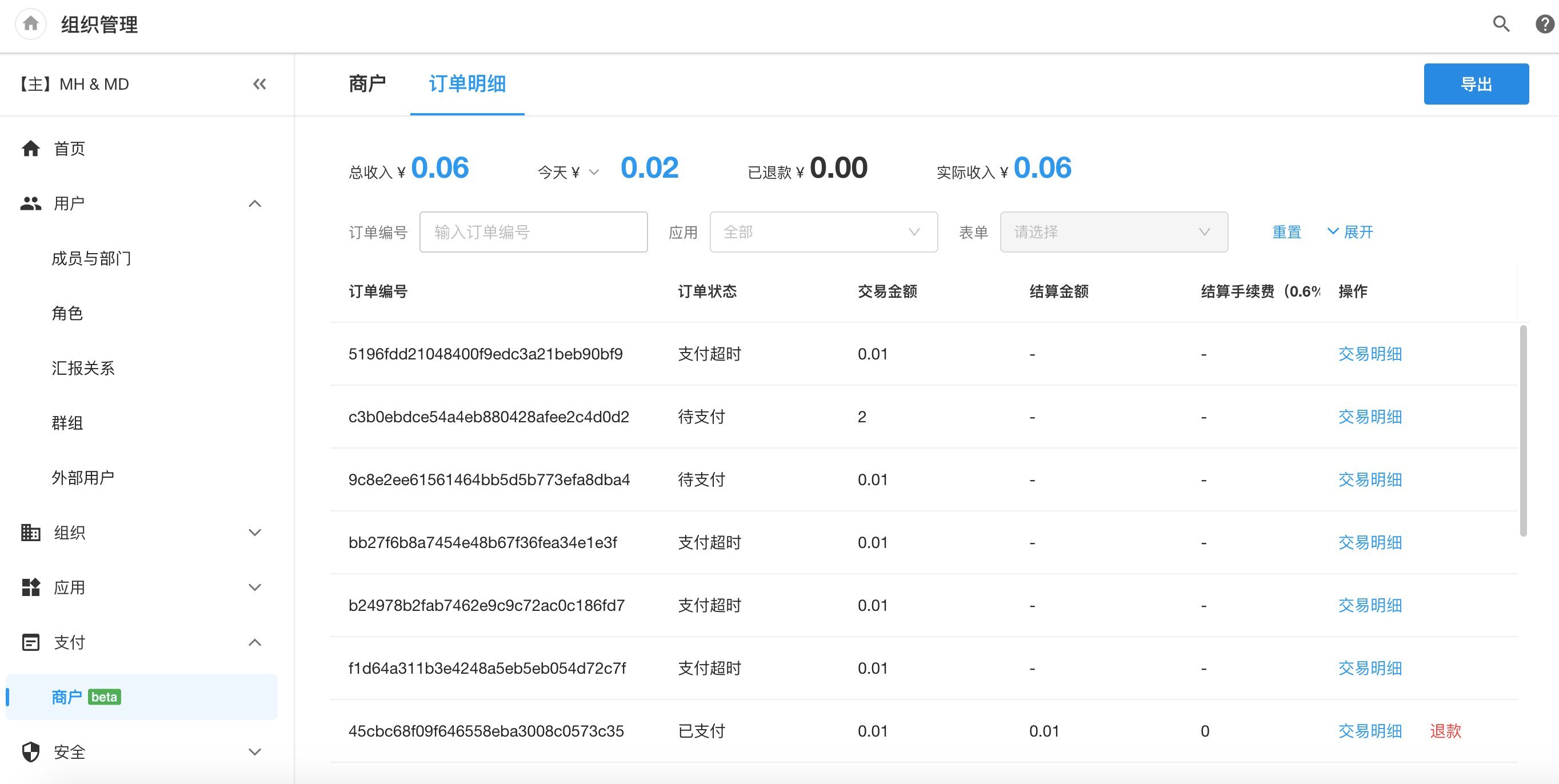Switch to the 商户 tab
Screen dimensions: 1559x784
tap(367, 83)
